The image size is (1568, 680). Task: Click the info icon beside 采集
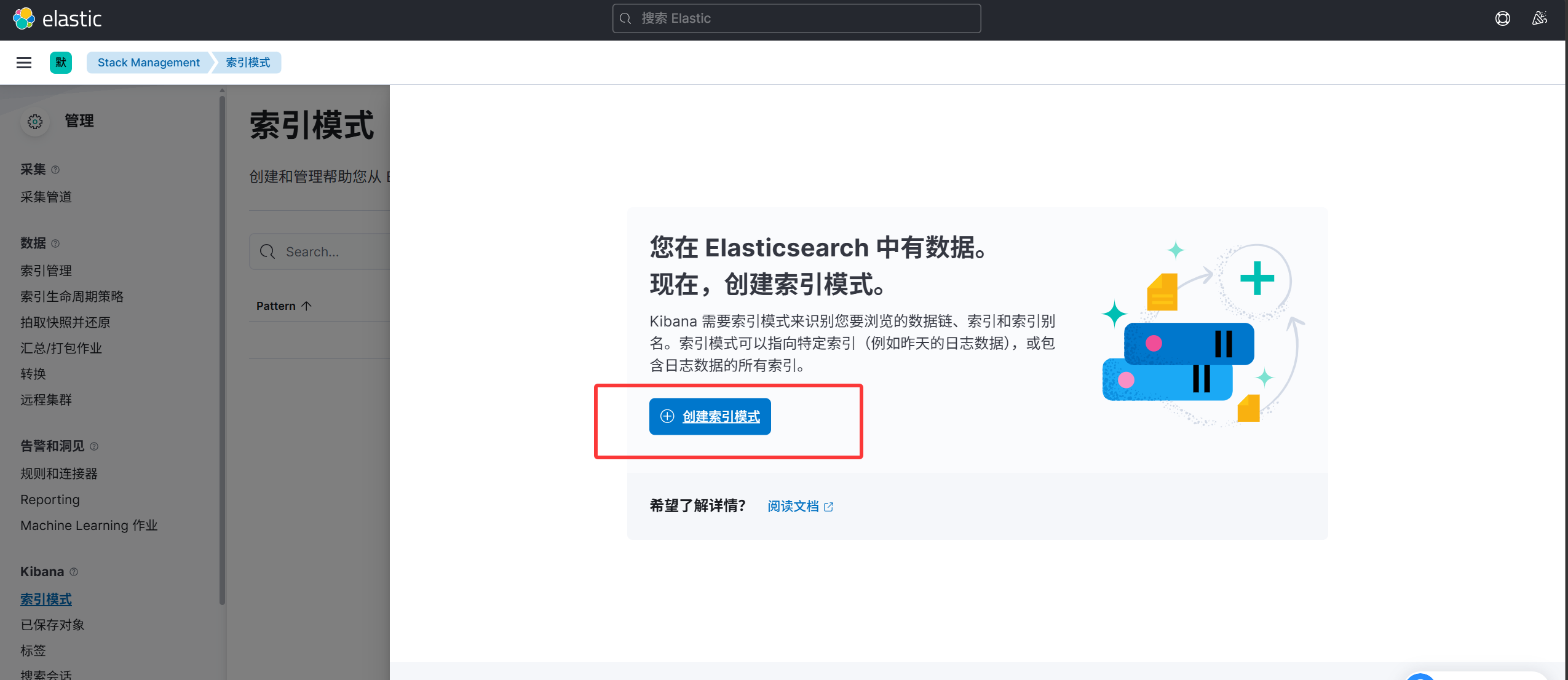pos(55,170)
